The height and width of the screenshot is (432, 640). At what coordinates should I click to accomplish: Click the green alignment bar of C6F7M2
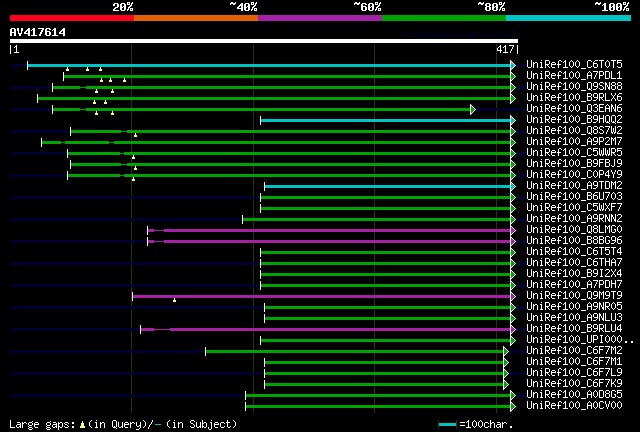pos(355,352)
